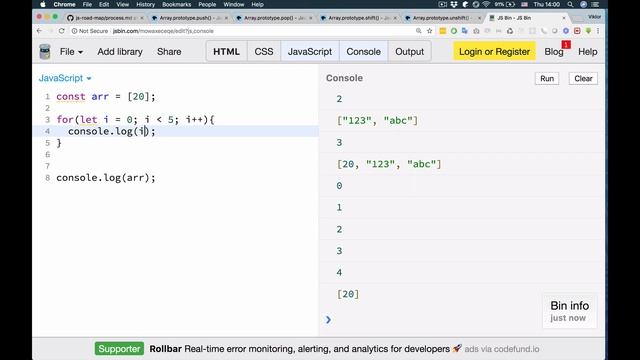Open the blue round extension icon
This screenshot has height=360, width=640.
point(566,31)
